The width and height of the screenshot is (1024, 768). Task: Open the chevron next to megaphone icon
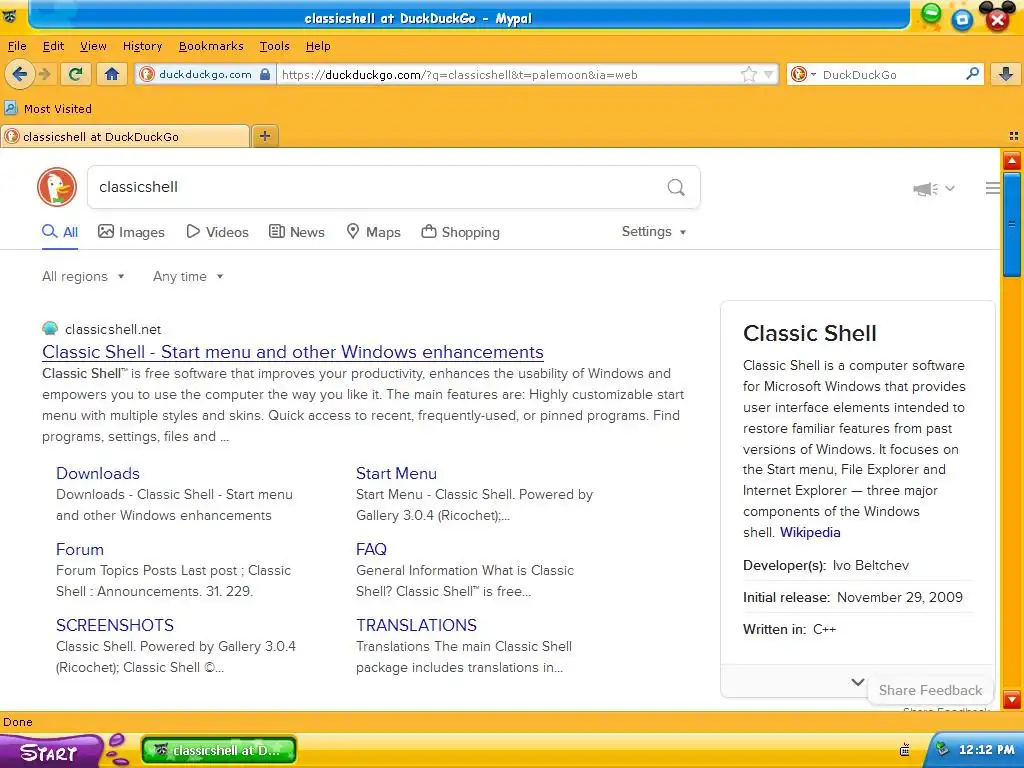click(x=950, y=189)
